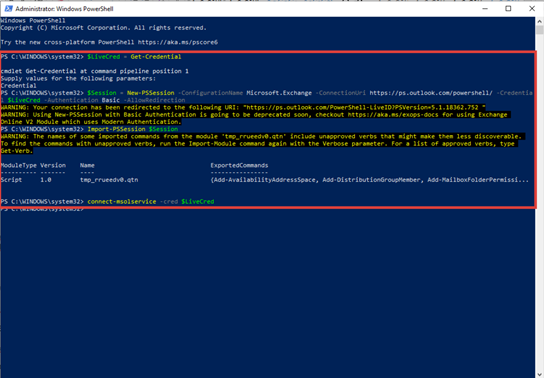Click the 'tmp_rrueedv0.qtn' module name in the table
This screenshot has height=378, width=544.
click(x=109, y=180)
